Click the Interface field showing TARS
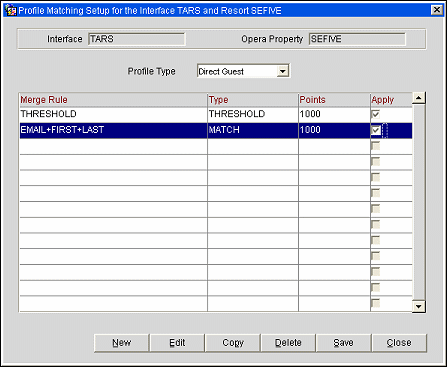The height and width of the screenshot is (367, 447). pos(137,39)
